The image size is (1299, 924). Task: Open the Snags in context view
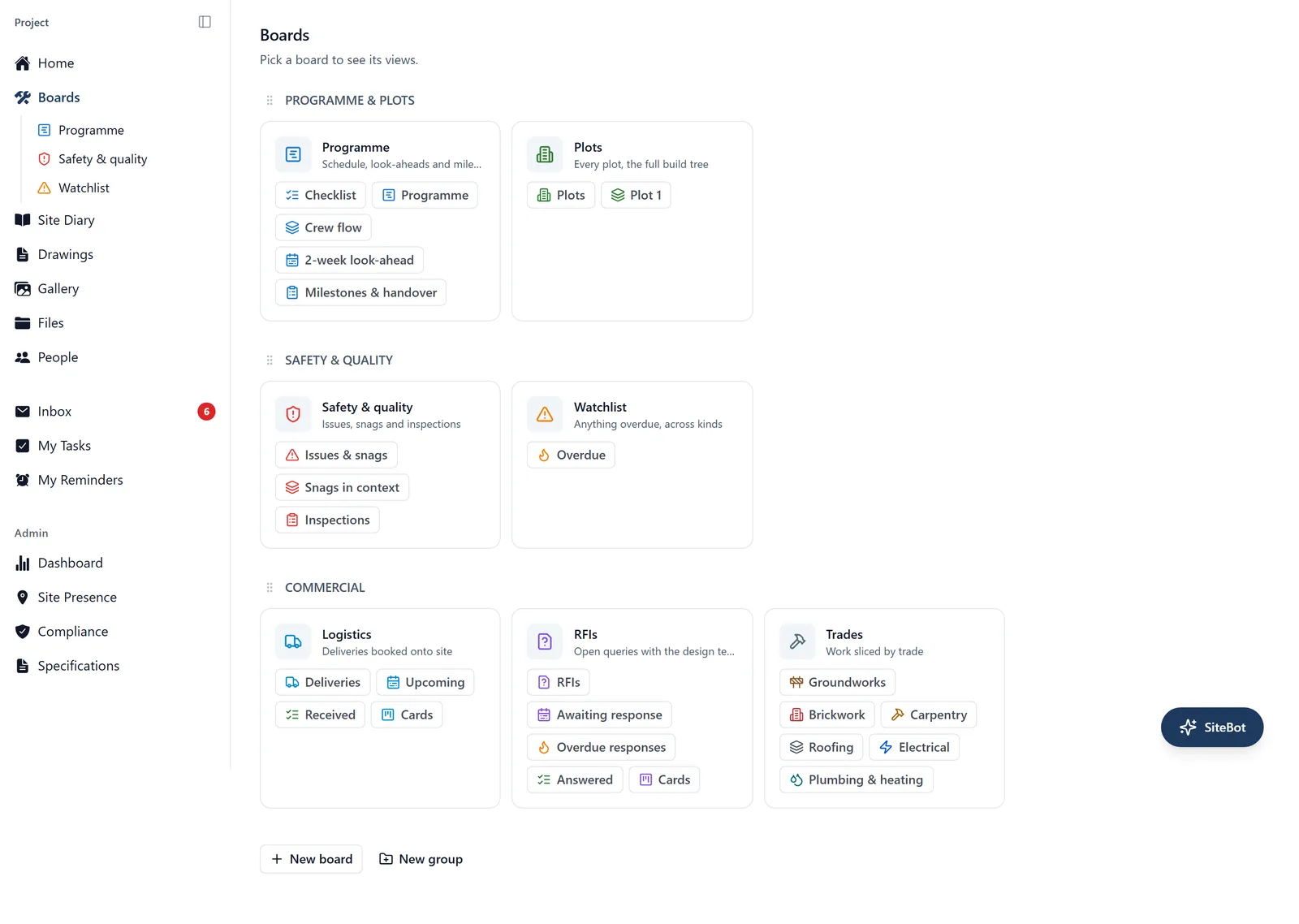[342, 487]
